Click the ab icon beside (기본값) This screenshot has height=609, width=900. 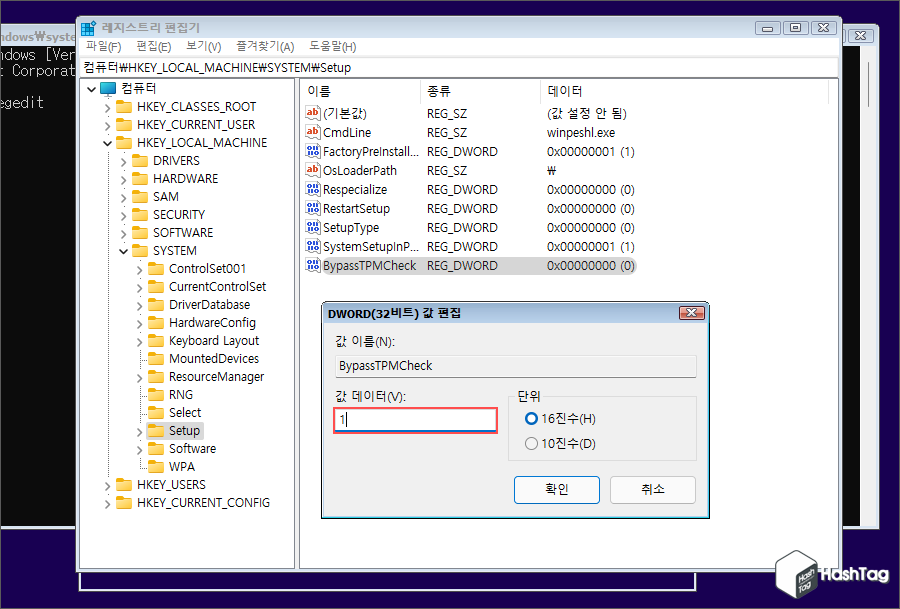coord(312,113)
